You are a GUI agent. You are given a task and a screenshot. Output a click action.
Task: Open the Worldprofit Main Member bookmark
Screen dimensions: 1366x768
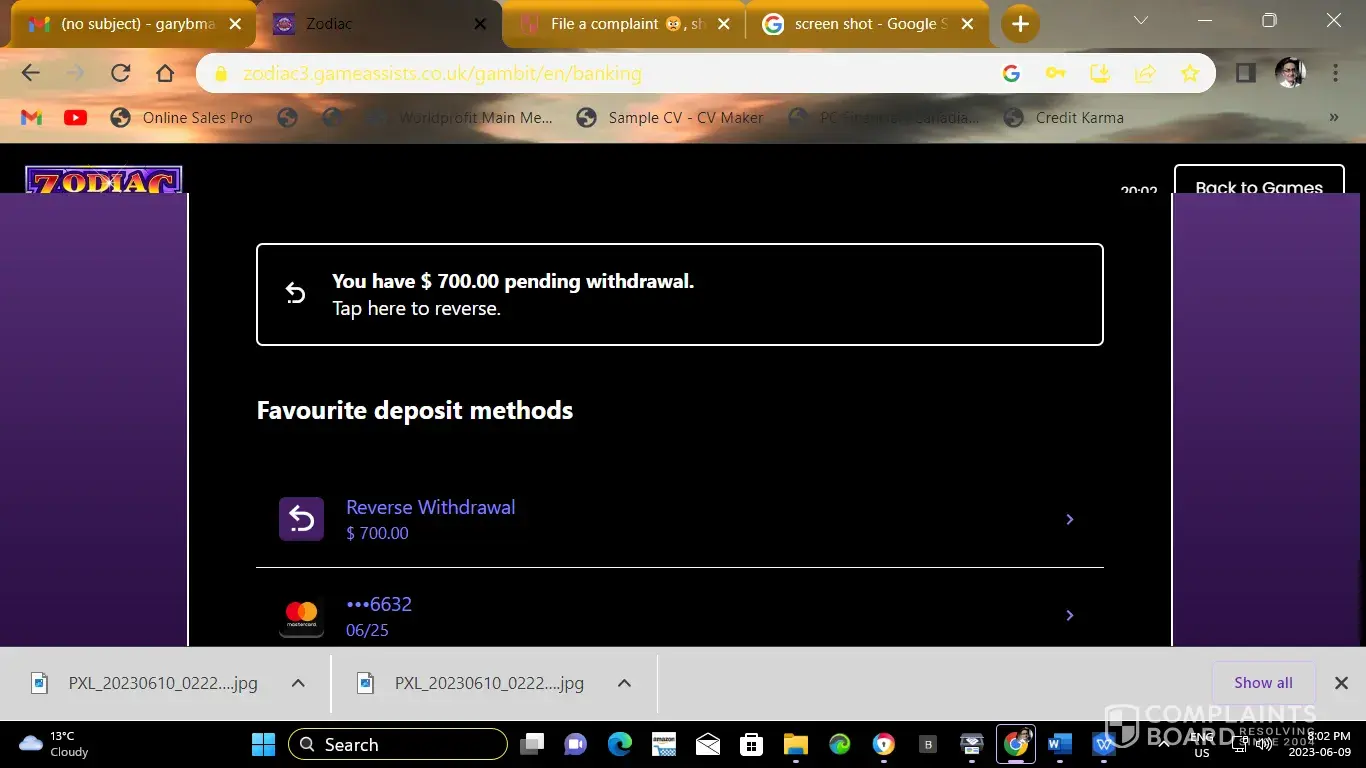458,117
